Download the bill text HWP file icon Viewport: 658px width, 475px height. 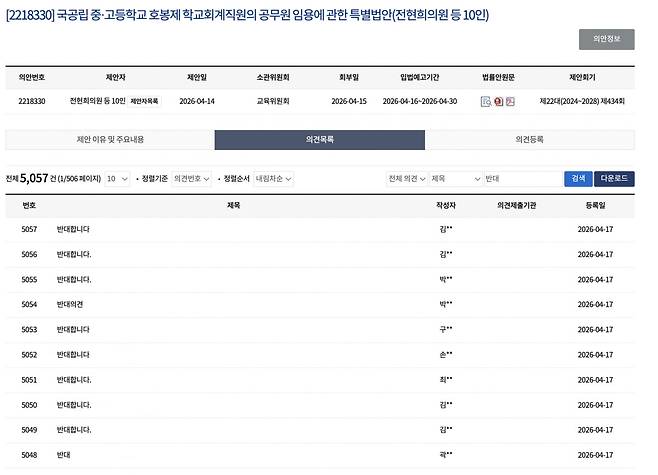[499, 102]
